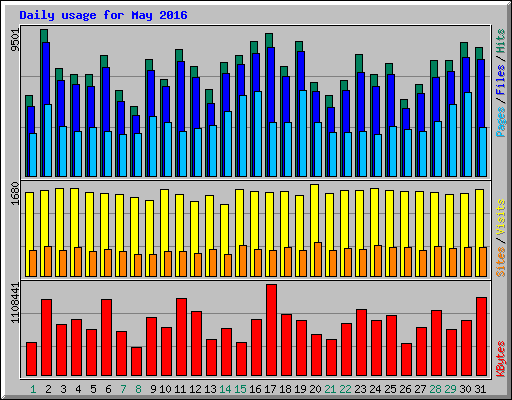
Task: Click day label 31 on the axis
Action: click(x=480, y=389)
